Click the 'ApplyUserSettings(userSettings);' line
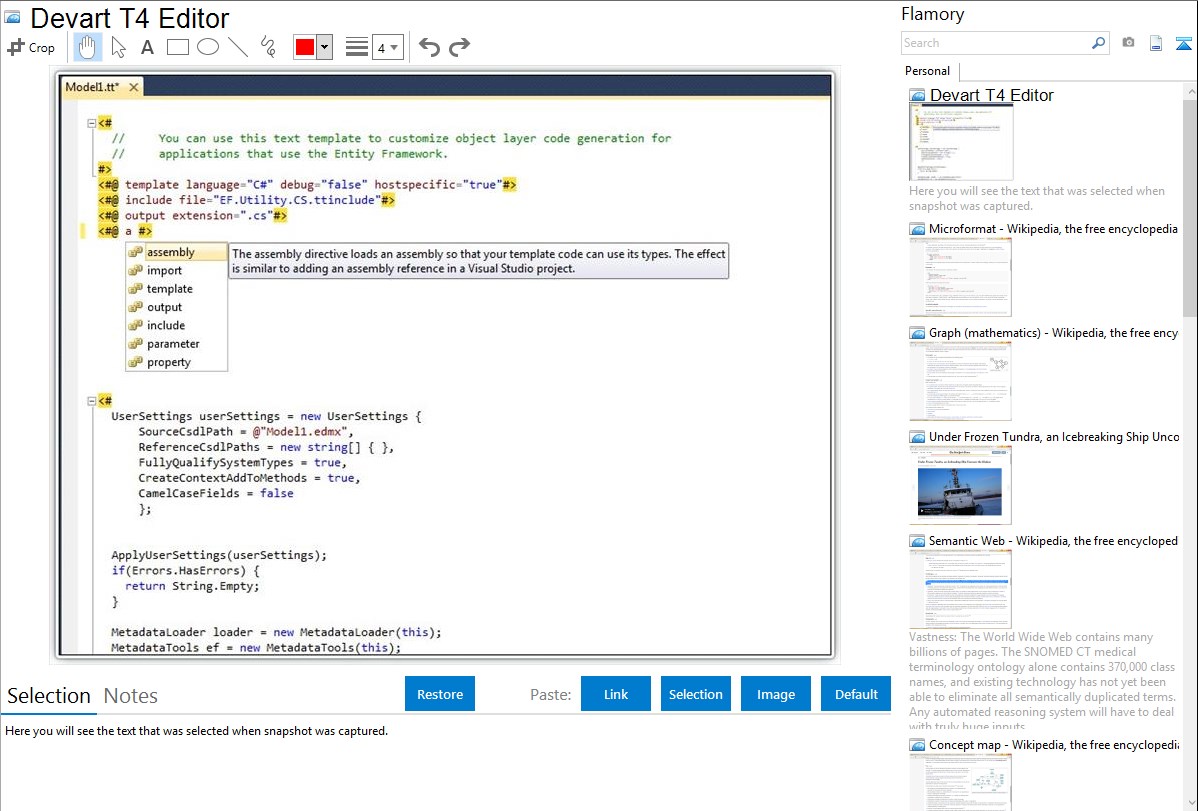This screenshot has height=811, width=1198. tap(219, 555)
